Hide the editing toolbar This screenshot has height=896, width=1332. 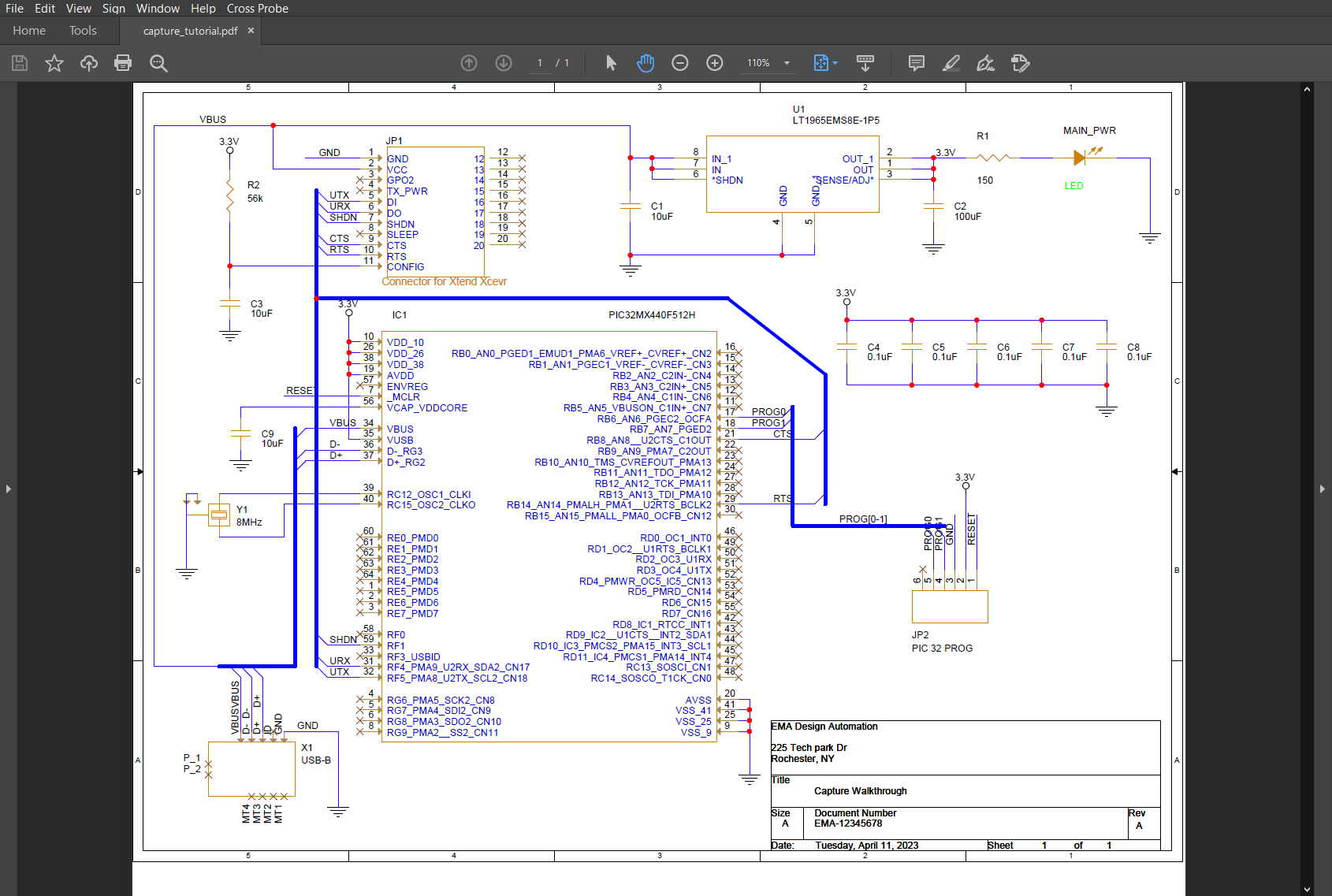point(866,63)
